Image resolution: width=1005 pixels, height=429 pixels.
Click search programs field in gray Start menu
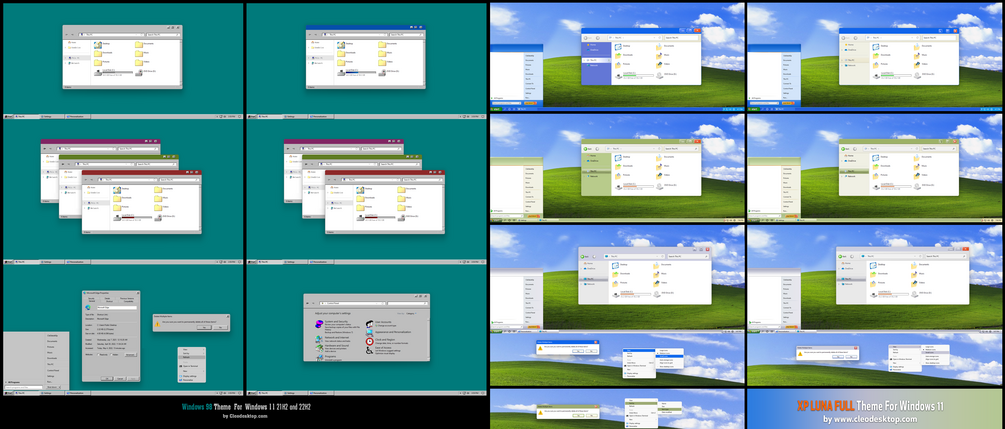coord(24,387)
